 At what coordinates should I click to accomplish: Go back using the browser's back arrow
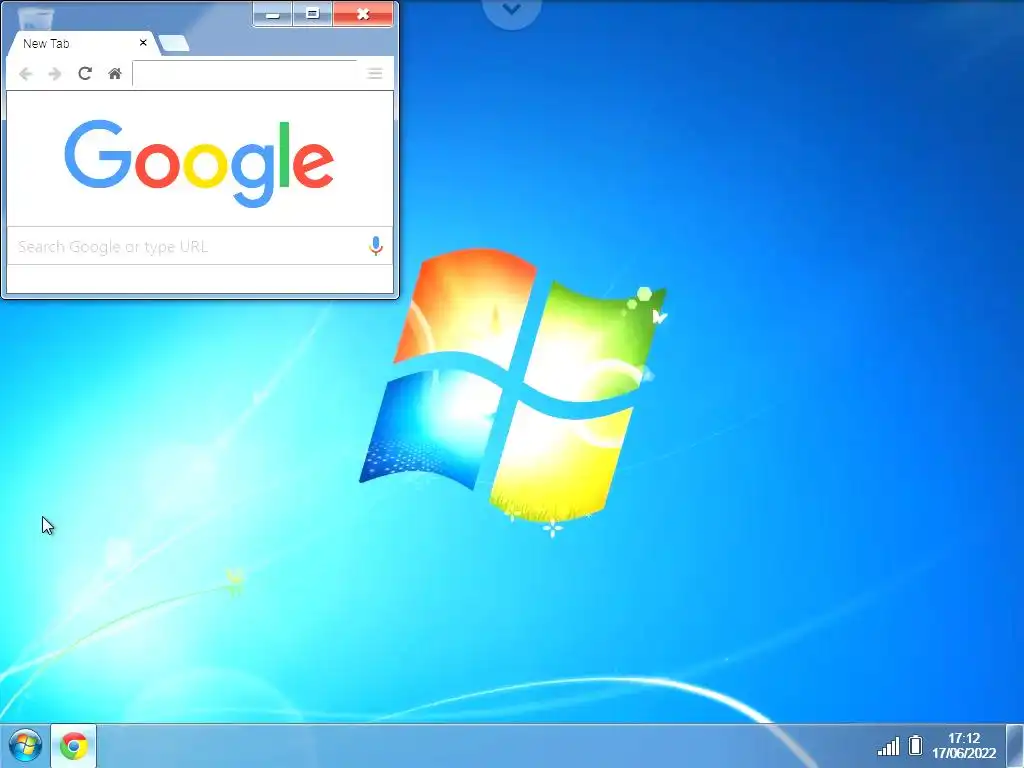(x=25, y=74)
